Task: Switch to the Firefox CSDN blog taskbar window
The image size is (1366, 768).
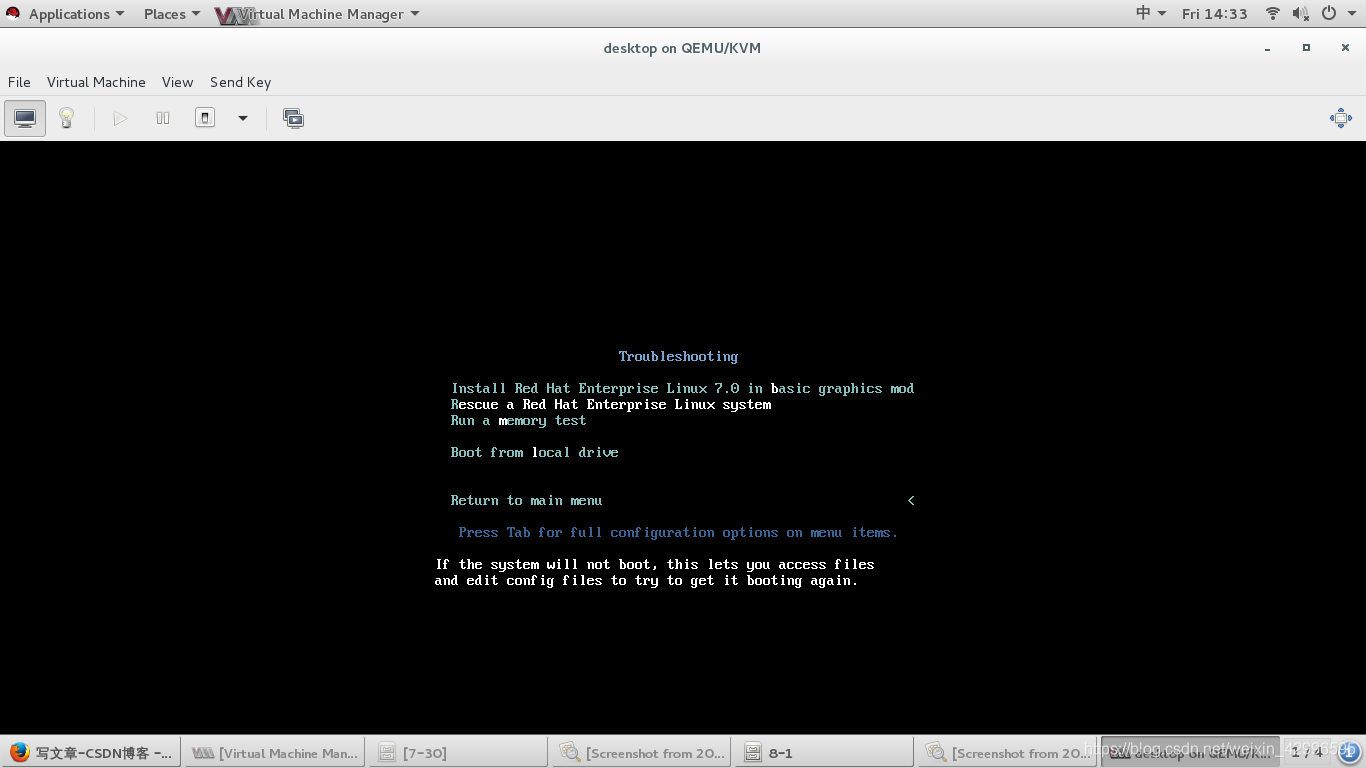Action: pyautogui.click(x=91, y=753)
